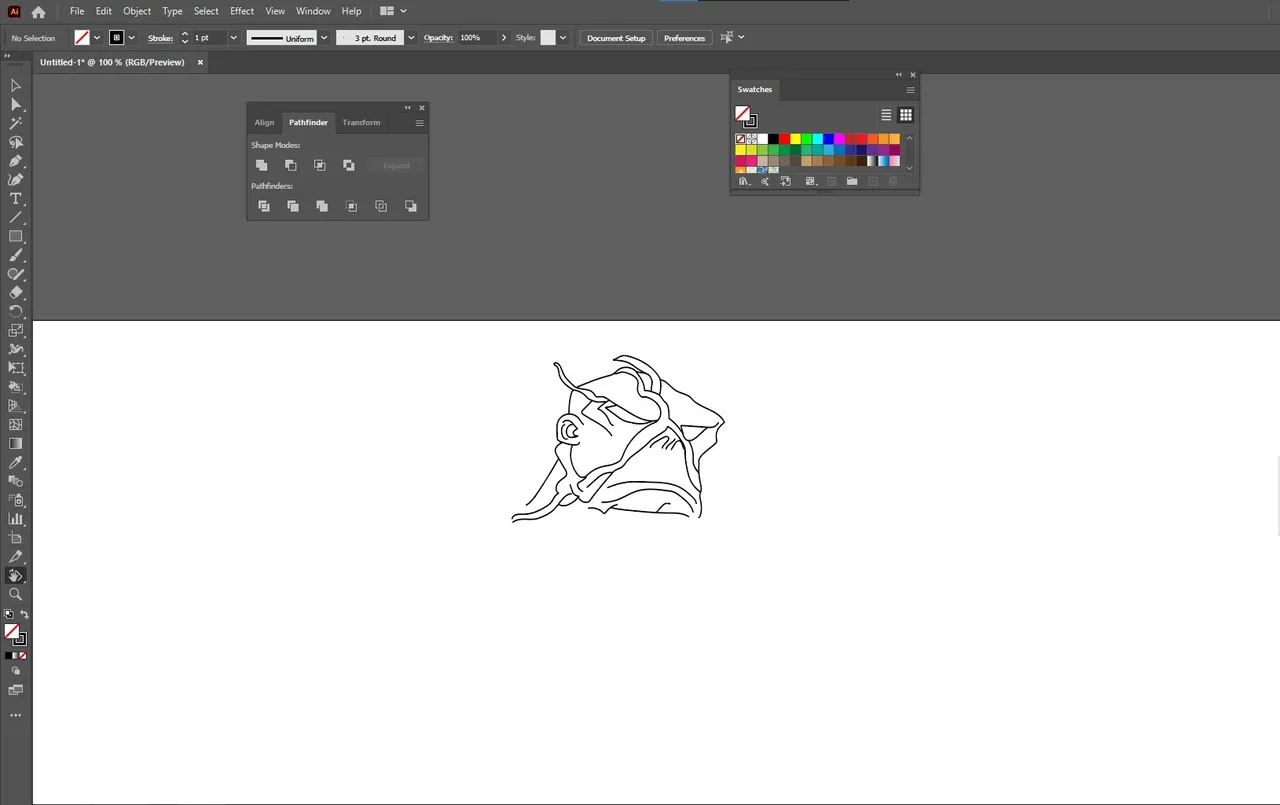Open the Preferences button
This screenshot has width=1280, height=805.
684,38
